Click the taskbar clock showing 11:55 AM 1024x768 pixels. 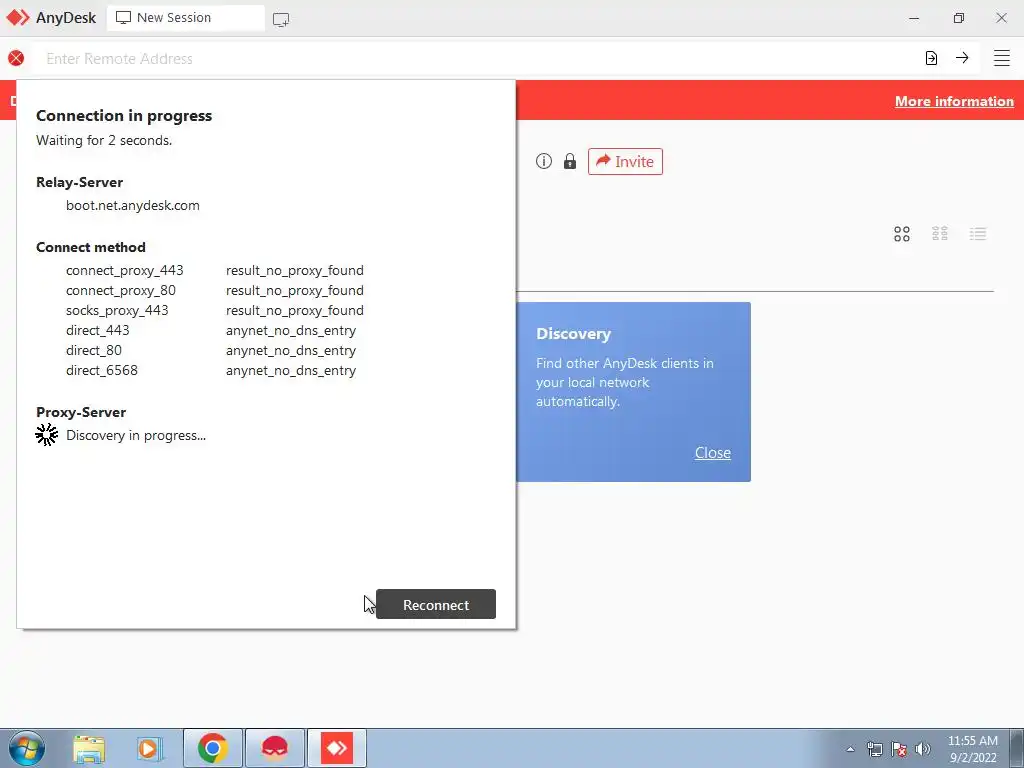coord(972,748)
